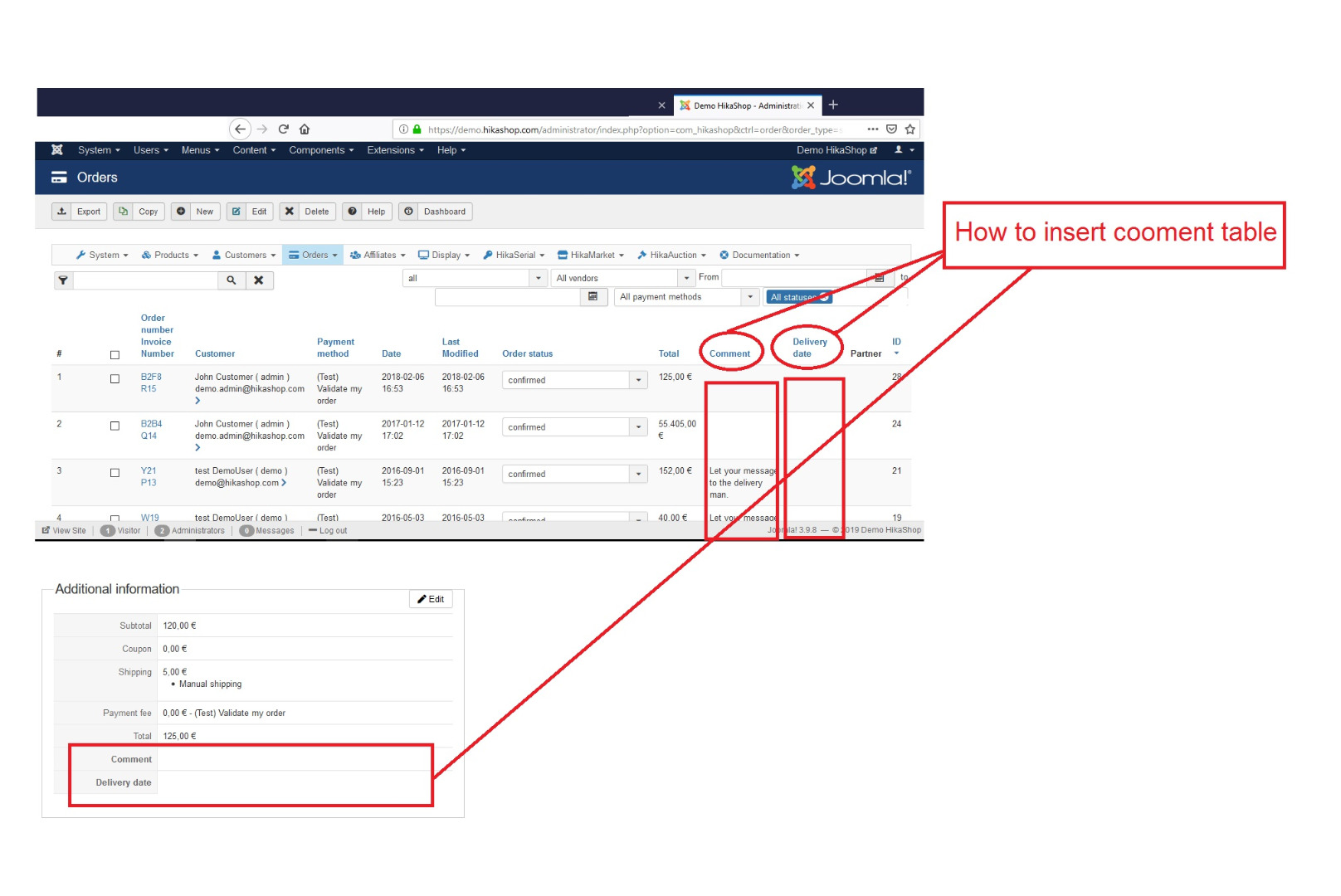This screenshot has height=896, width=1341.
Task: Click the browser forward arrow
Action: 262,129
